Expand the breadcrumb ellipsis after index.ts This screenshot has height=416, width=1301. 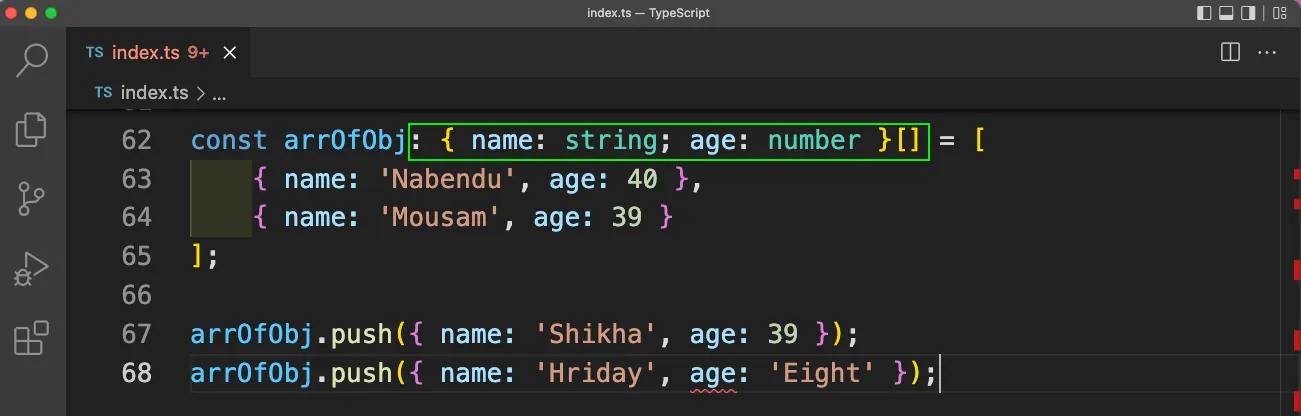(220, 94)
